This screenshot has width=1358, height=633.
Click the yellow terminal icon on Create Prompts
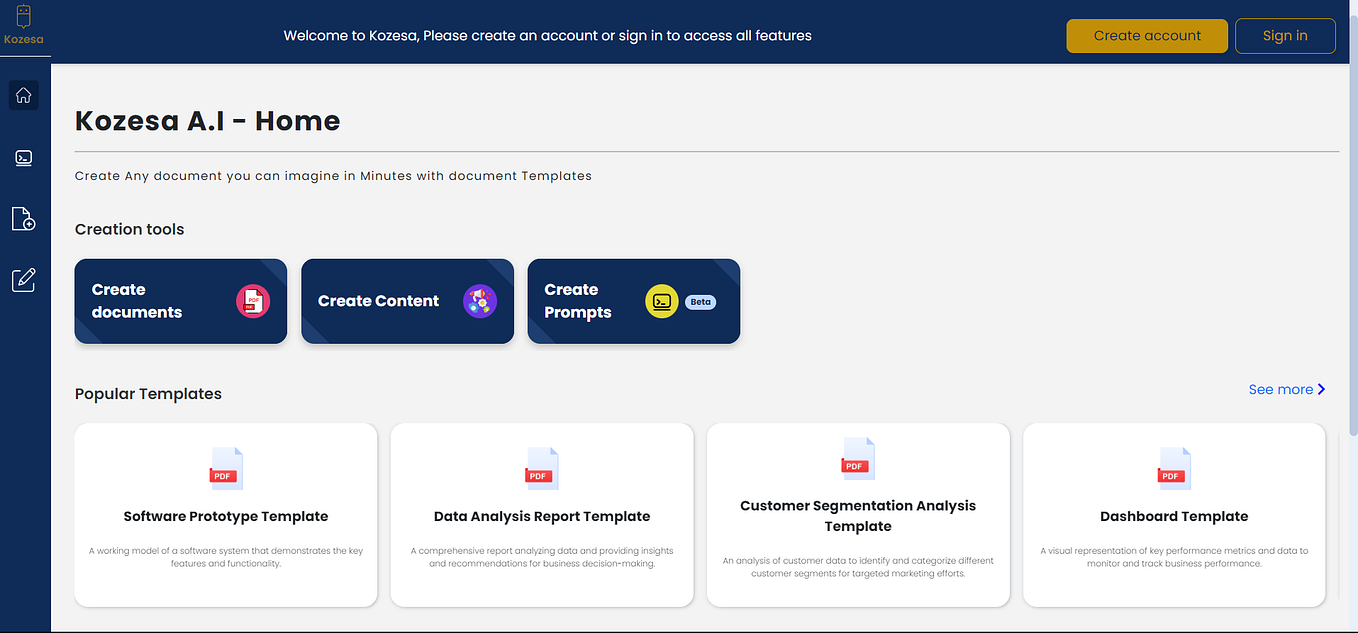661,300
